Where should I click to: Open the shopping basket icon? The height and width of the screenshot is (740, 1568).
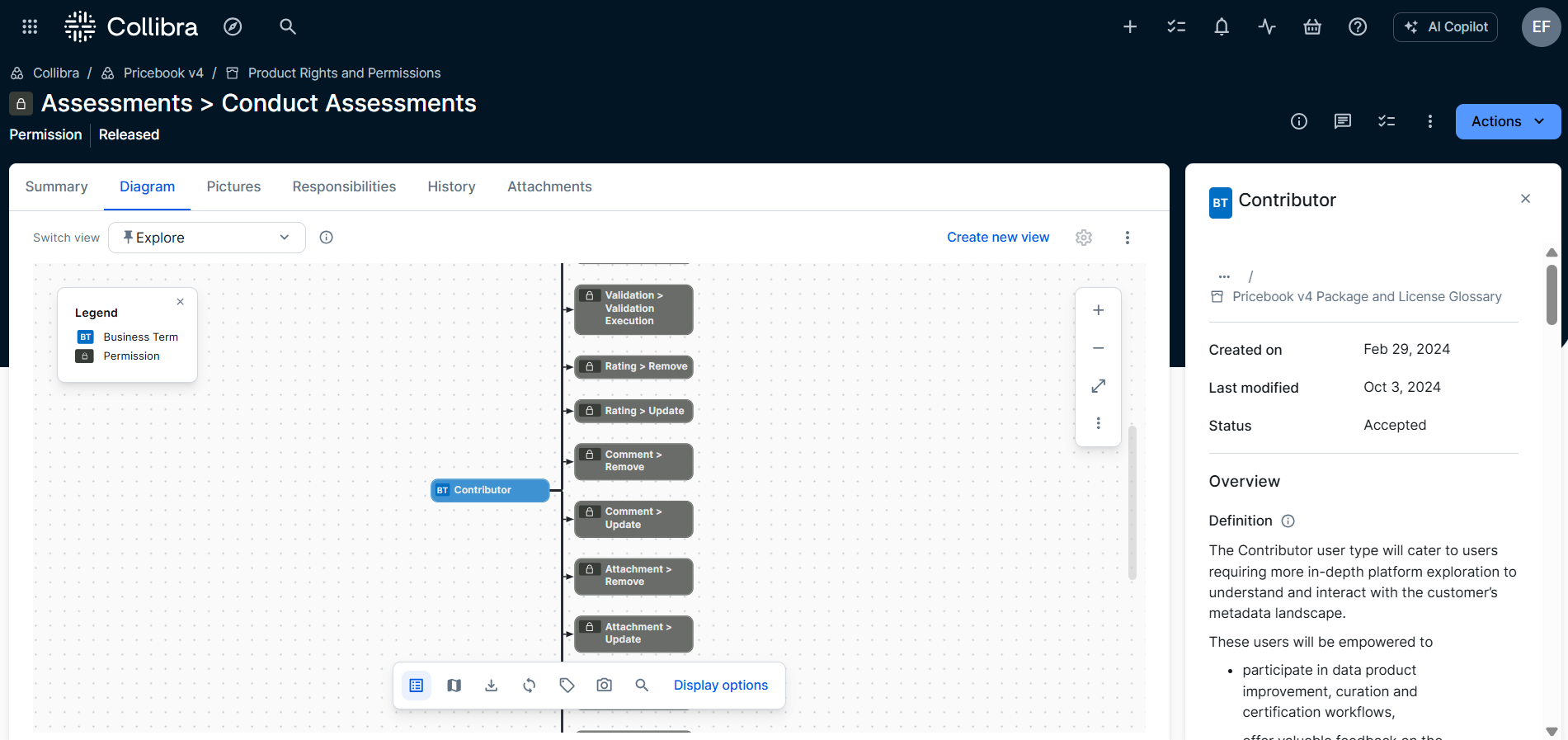point(1311,26)
